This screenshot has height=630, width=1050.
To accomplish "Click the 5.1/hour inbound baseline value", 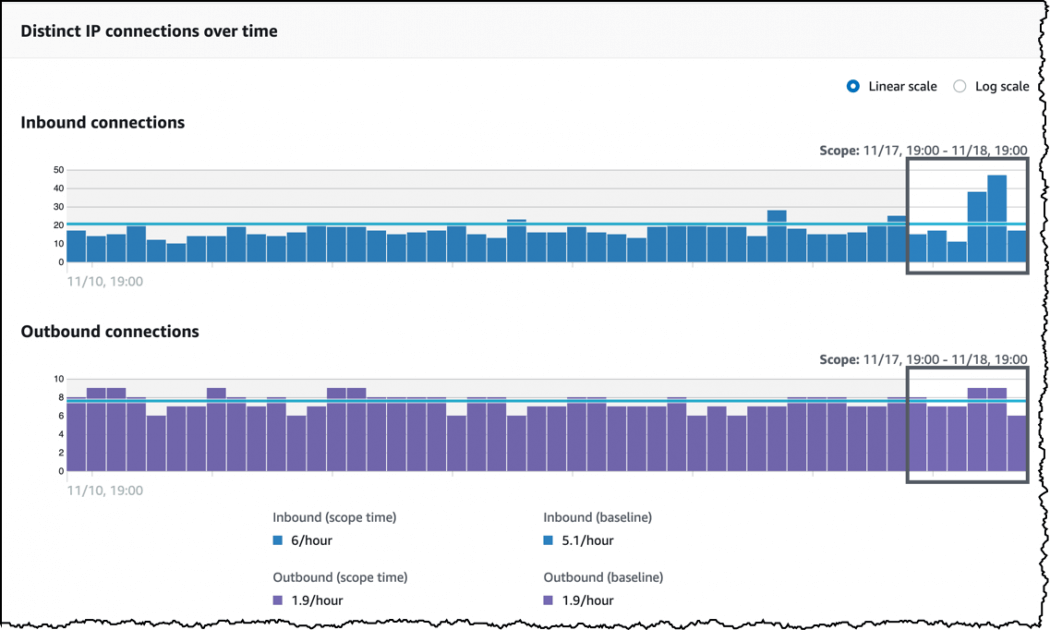I will [x=587, y=540].
